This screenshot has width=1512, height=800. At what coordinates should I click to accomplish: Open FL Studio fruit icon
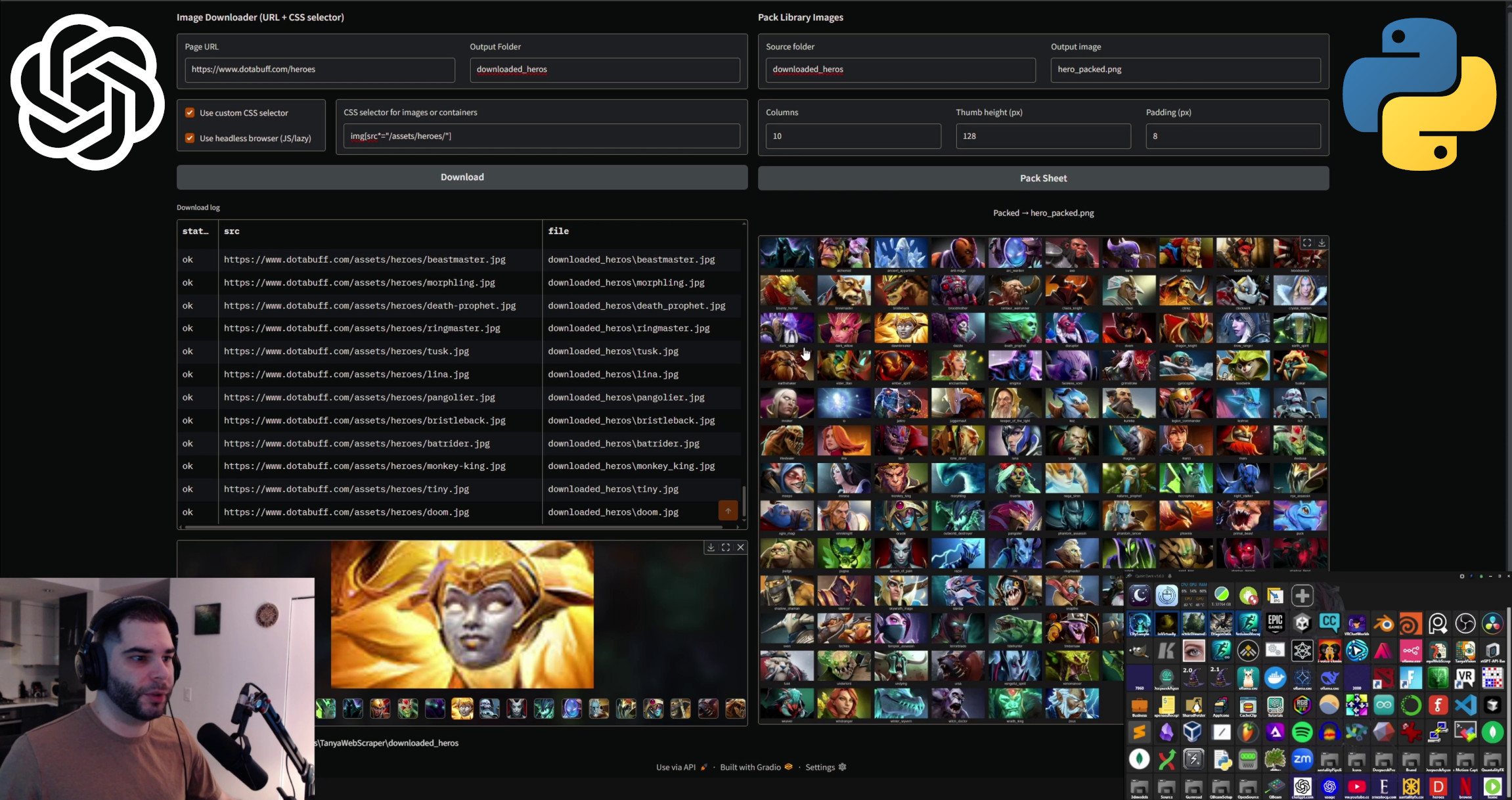click(1248, 732)
